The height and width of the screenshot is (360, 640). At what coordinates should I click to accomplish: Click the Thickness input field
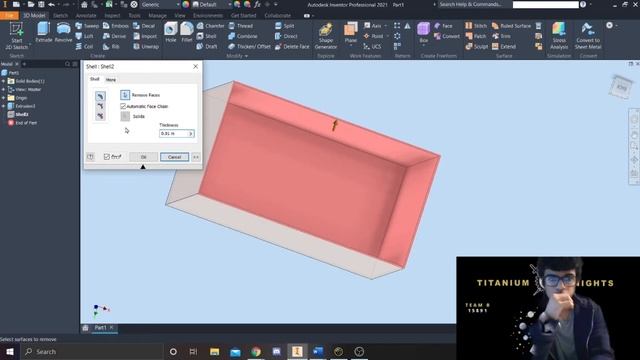click(173, 133)
